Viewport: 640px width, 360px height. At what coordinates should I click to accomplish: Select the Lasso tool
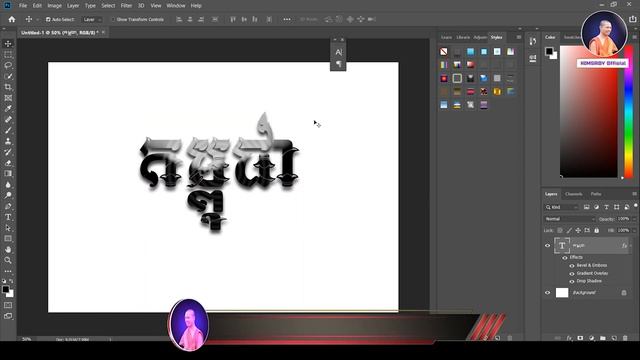point(8,65)
